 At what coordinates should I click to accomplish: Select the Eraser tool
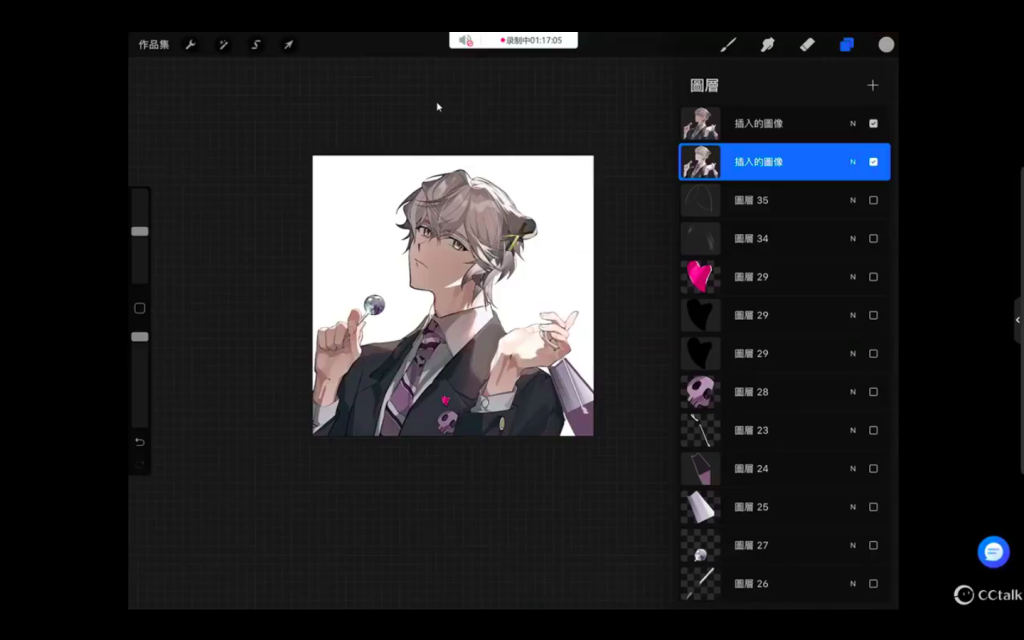point(807,45)
